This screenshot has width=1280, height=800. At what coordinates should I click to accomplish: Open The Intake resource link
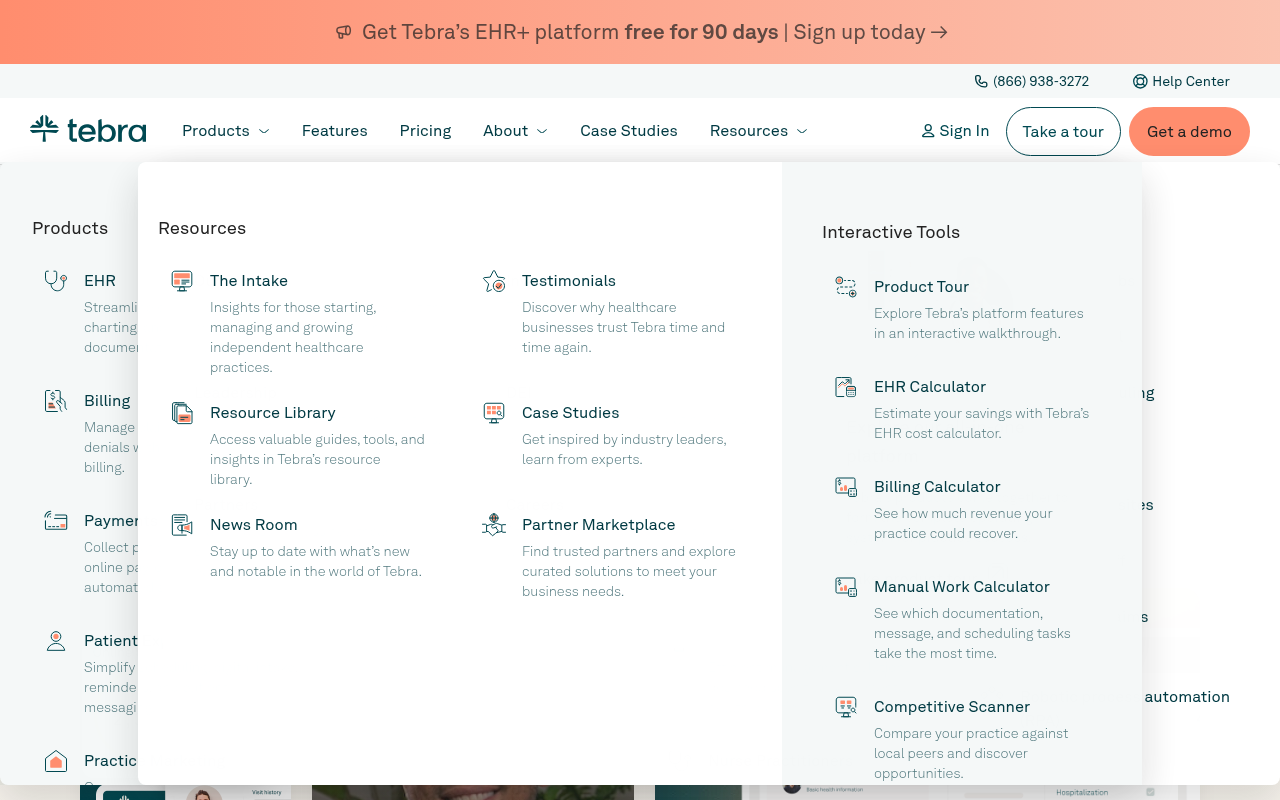pos(249,281)
